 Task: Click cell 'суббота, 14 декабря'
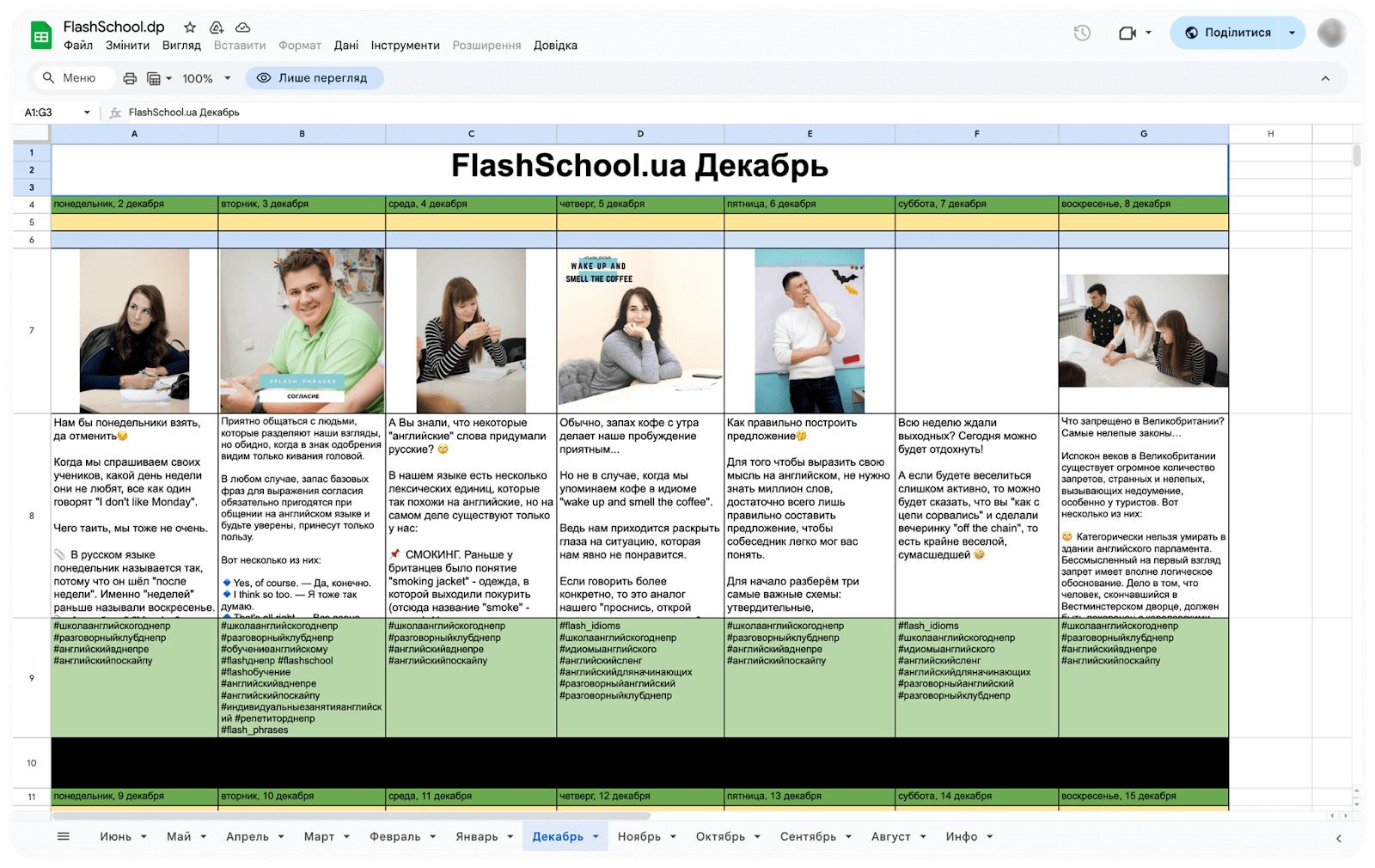[x=976, y=797]
